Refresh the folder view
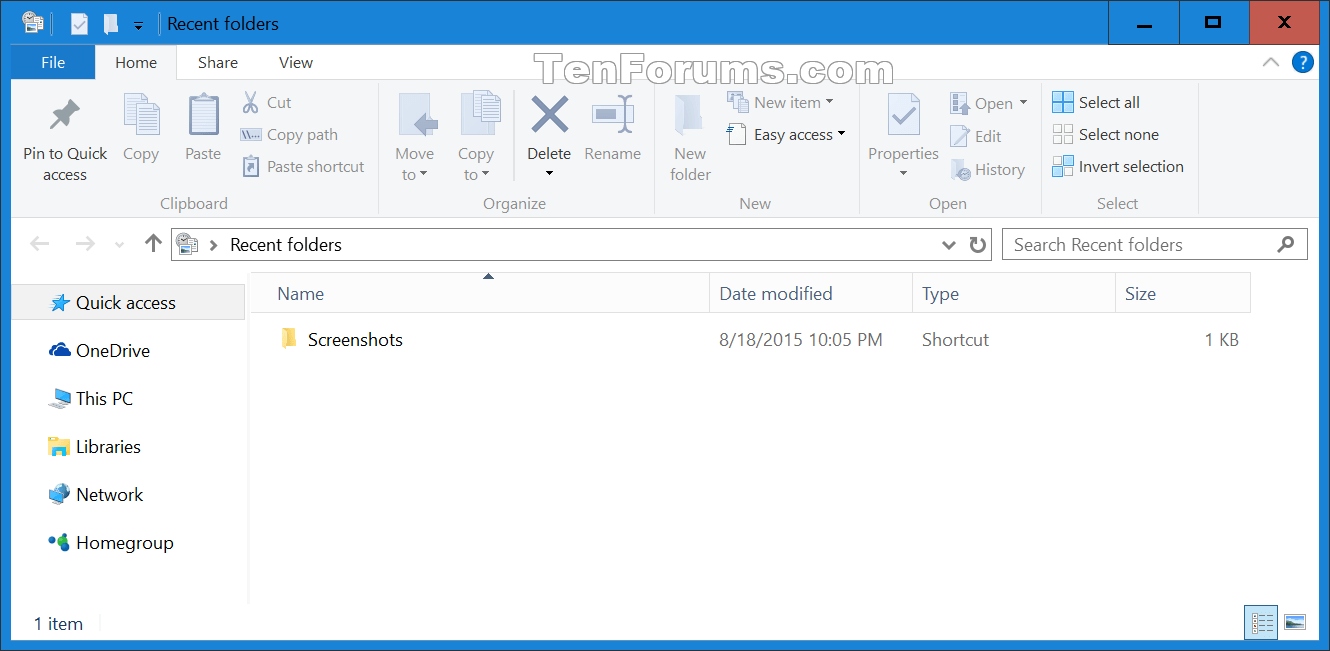This screenshot has width=1330, height=651. coord(977,244)
